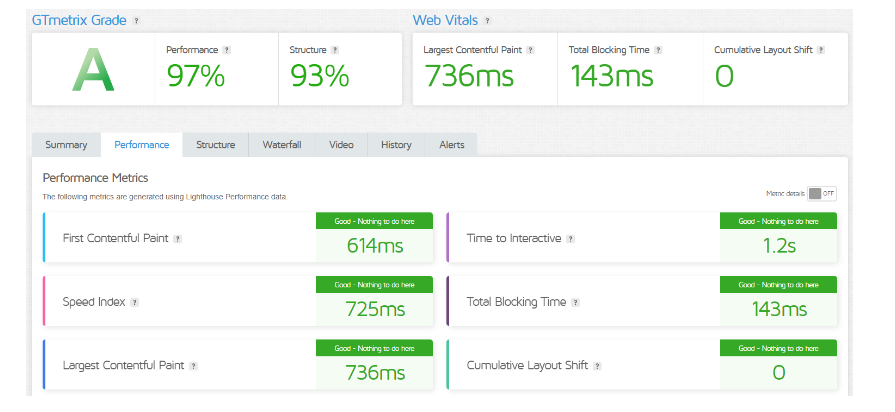Click help icon beside Cumulative Layout Shift vitals
The image size is (895, 412).
point(821,50)
